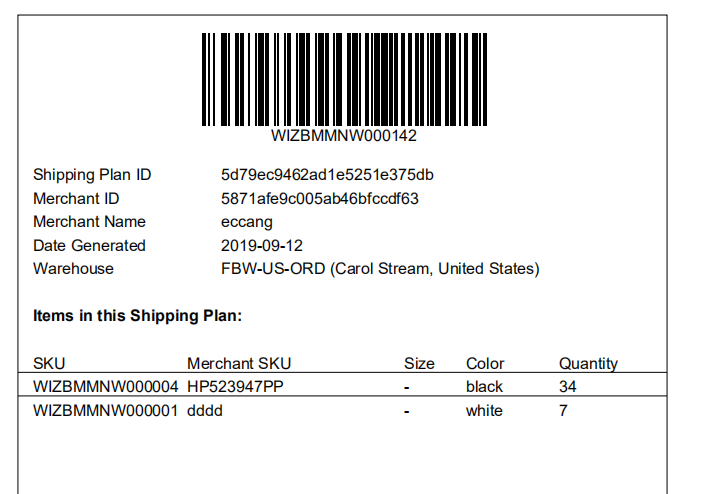Viewport: 702px width, 494px height.
Task: Click the Items in this Shipping Plan heading
Action: click(137, 316)
